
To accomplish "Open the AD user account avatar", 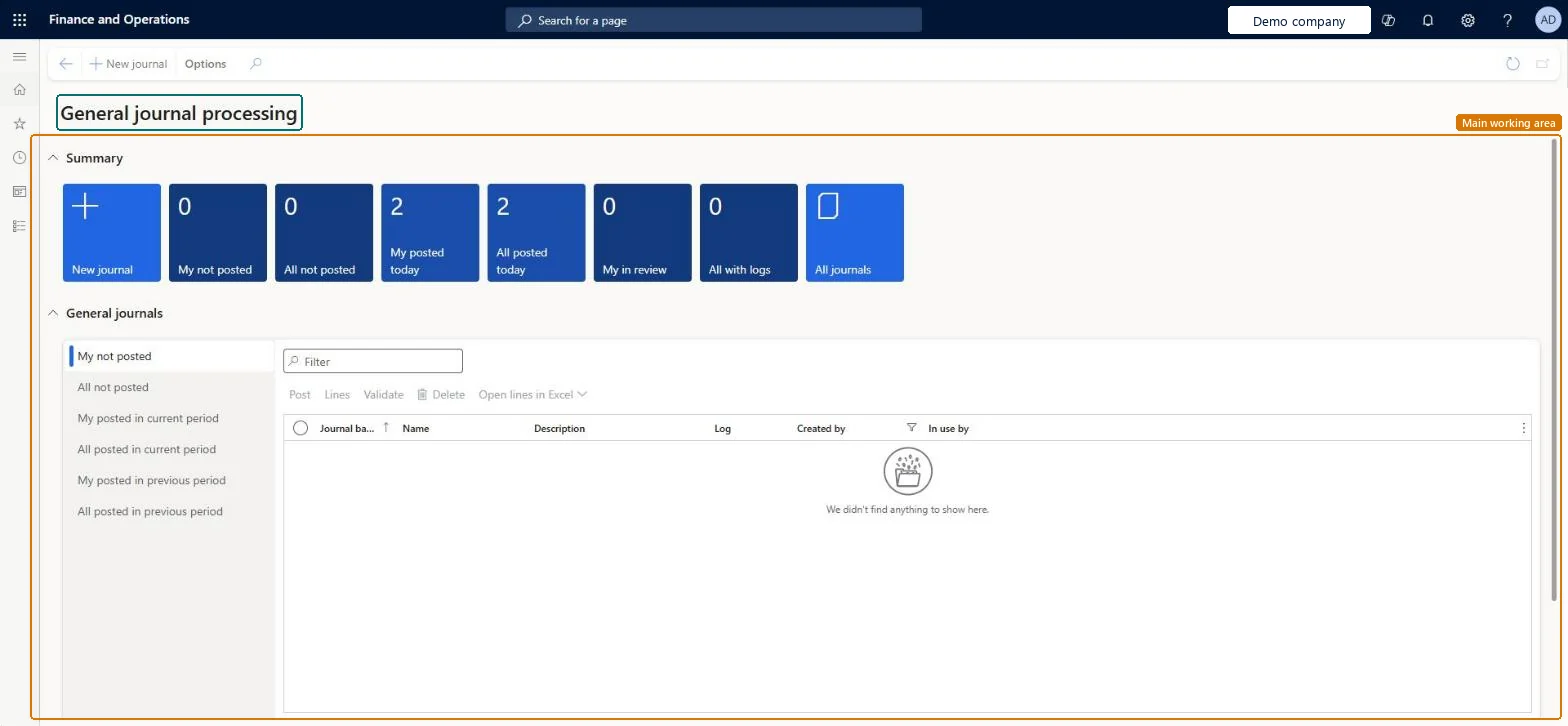I will click(1547, 20).
